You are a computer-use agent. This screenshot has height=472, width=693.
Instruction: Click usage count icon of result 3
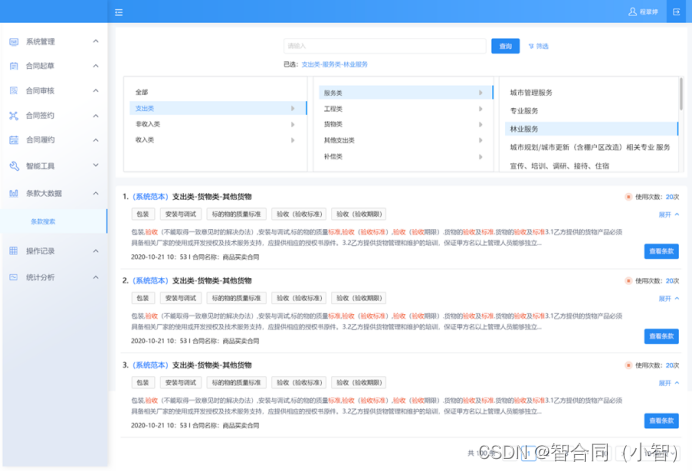pyautogui.click(x=628, y=365)
